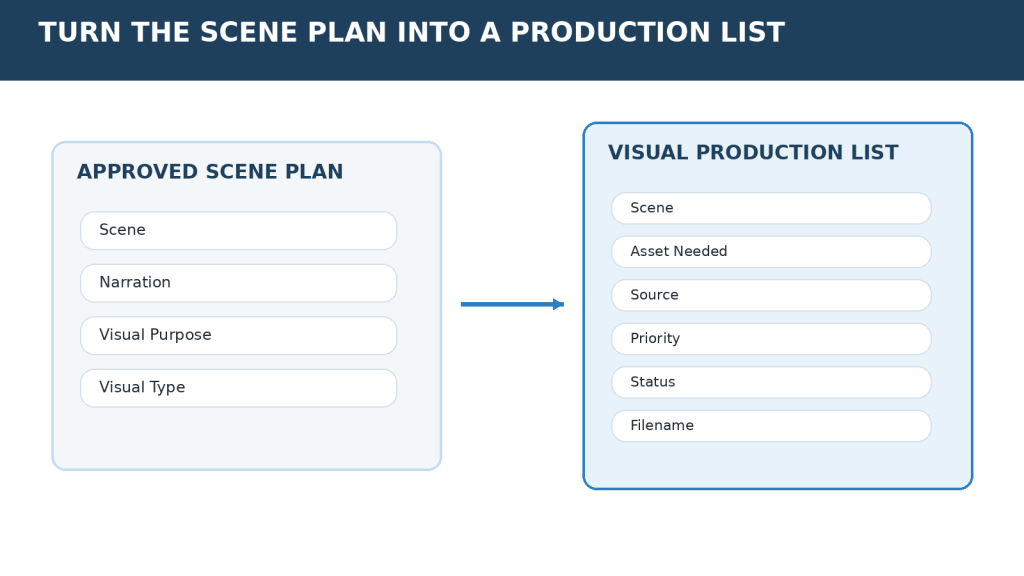Click the white background below both panels
The width and height of the screenshot is (1024, 576).
[x=512, y=532]
